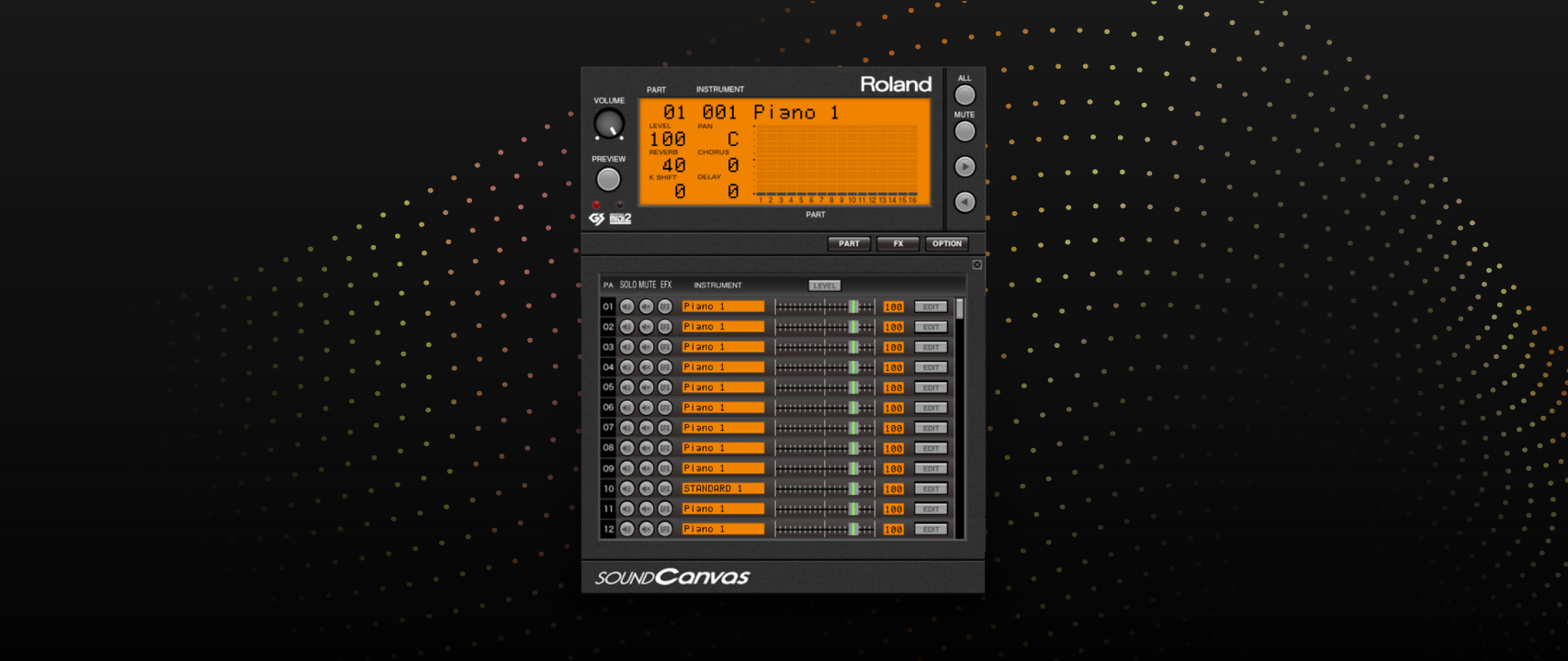Enable EFX on part 05
Viewport: 1568px width, 661px height.
tap(665, 387)
